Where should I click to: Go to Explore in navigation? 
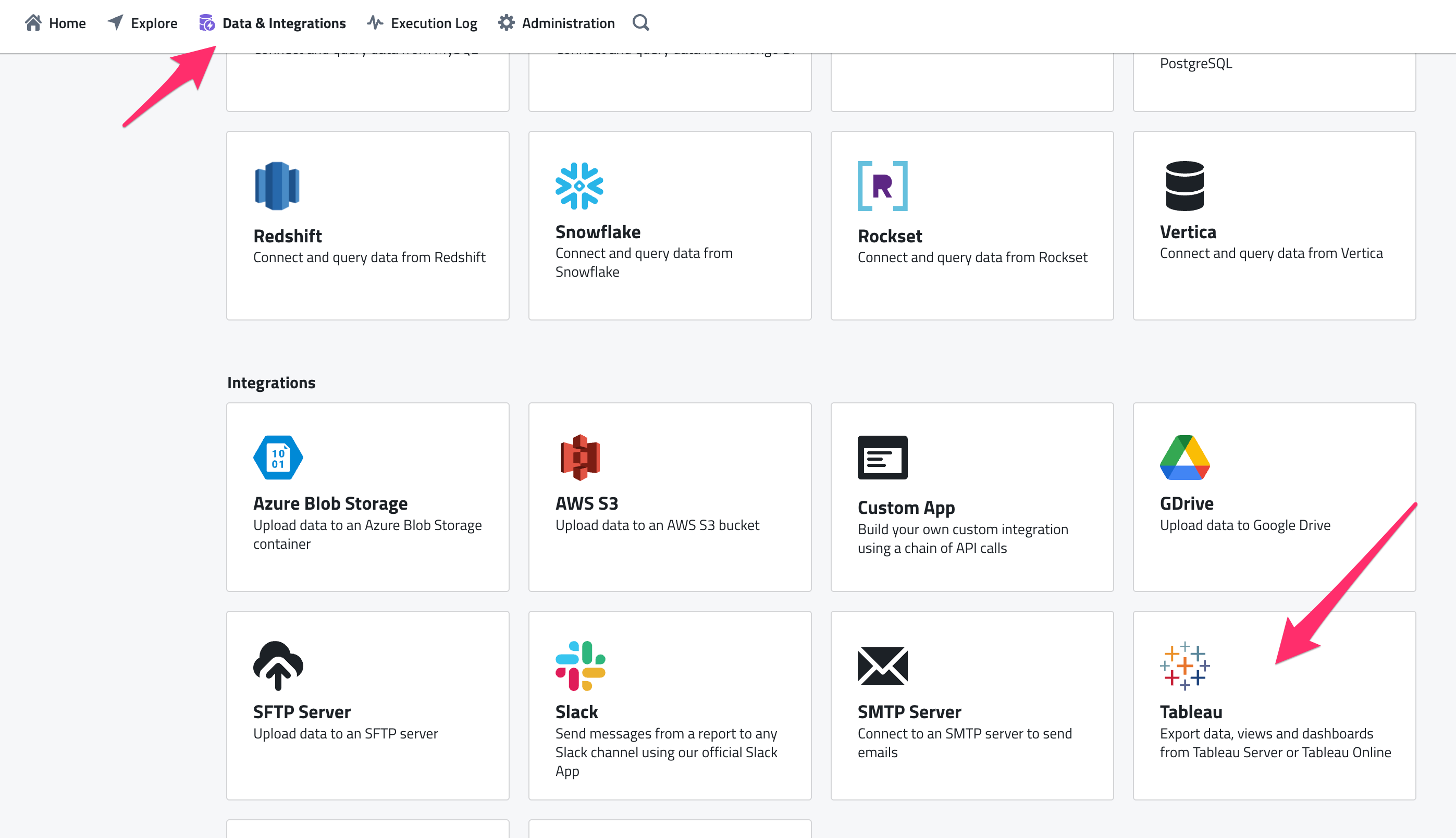(142, 23)
